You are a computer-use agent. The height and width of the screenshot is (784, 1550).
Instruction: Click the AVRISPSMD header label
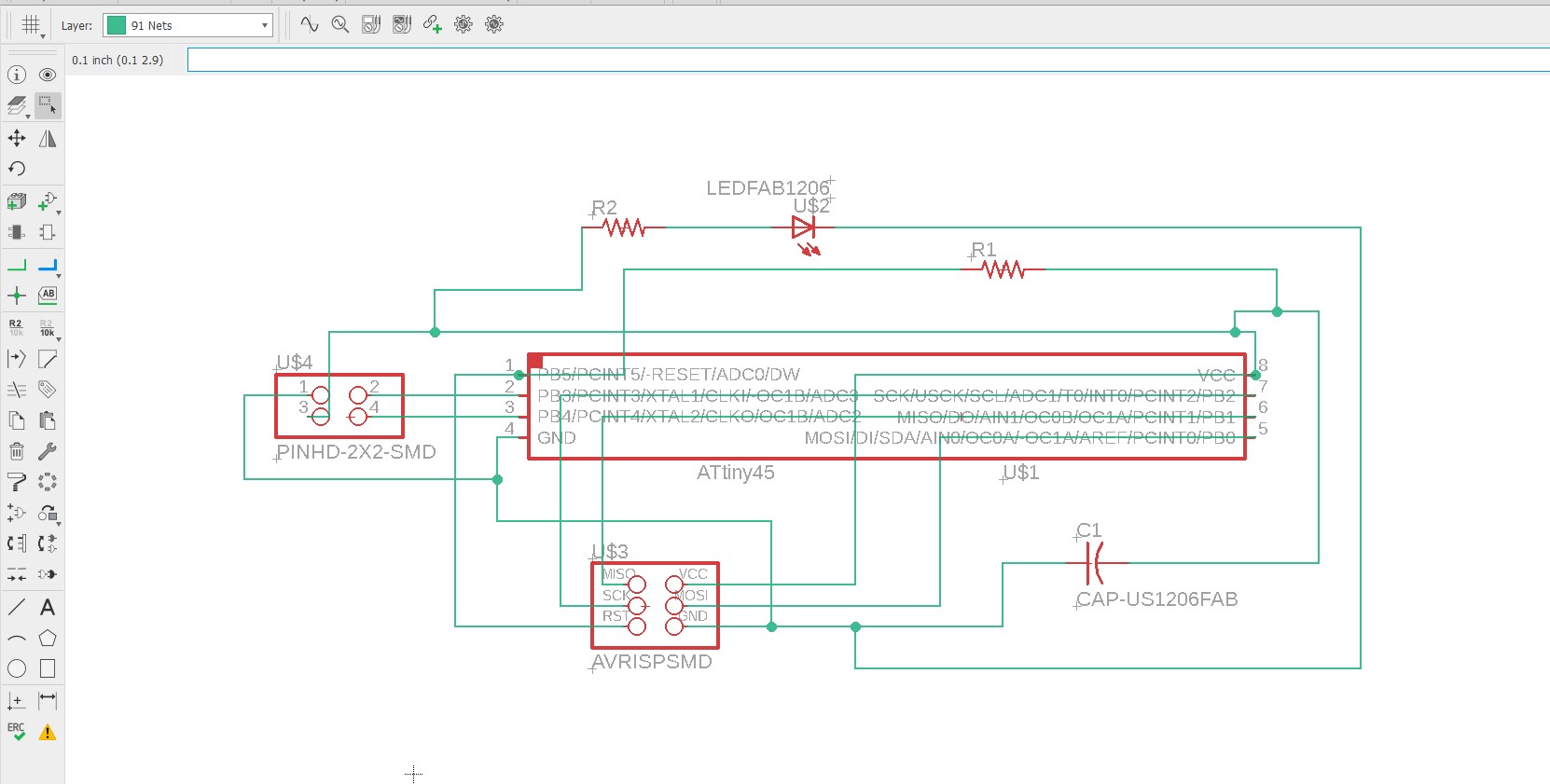(652, 662)
